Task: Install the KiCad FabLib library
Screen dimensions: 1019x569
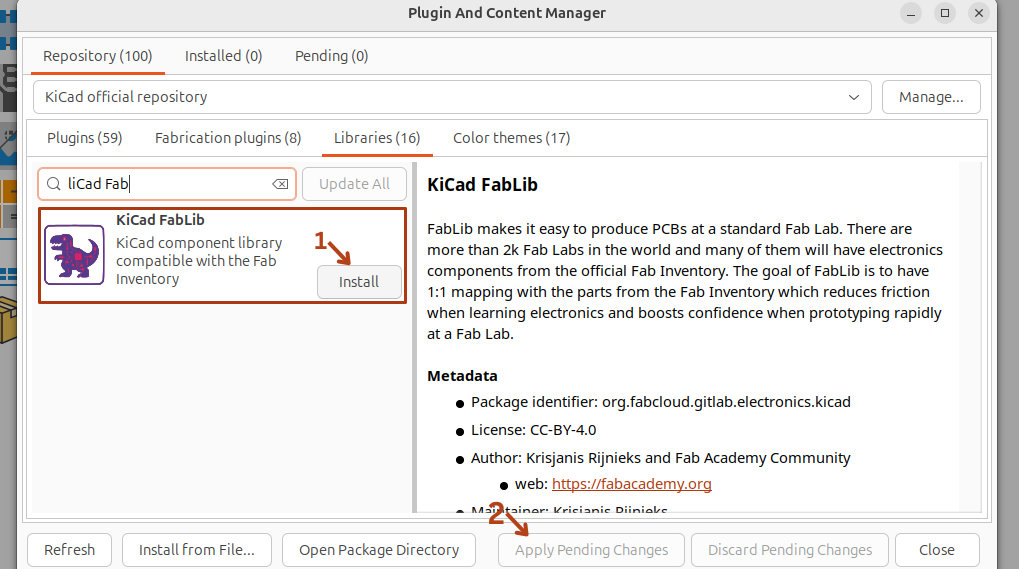Action: [358, 282]
